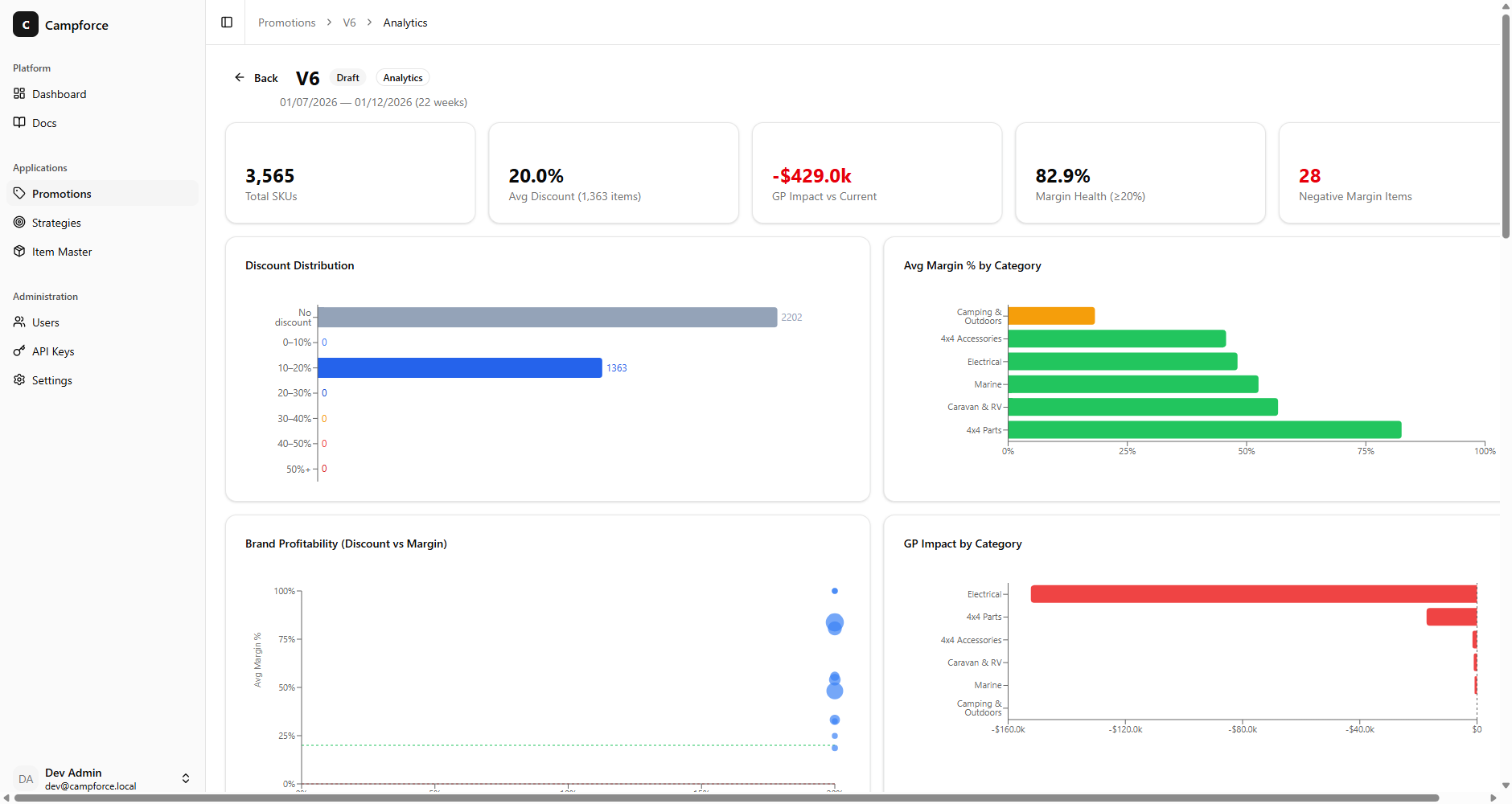Image resolution: width=1512 pixels, height=804 pixels.
Task: Click the V6 page title
Action: pyautogui.click(x=308, y=78)
